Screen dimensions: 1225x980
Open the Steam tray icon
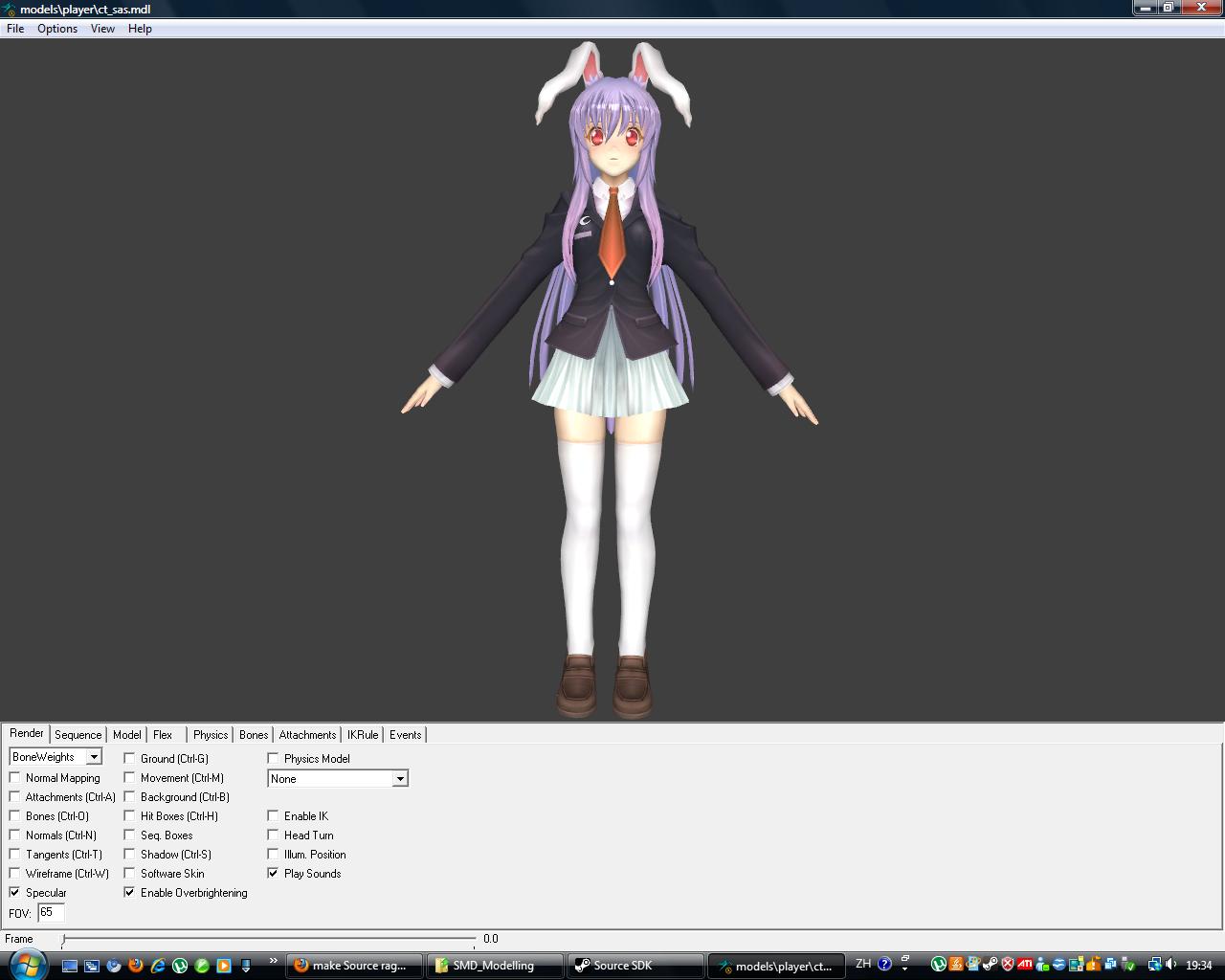(990, 964)
